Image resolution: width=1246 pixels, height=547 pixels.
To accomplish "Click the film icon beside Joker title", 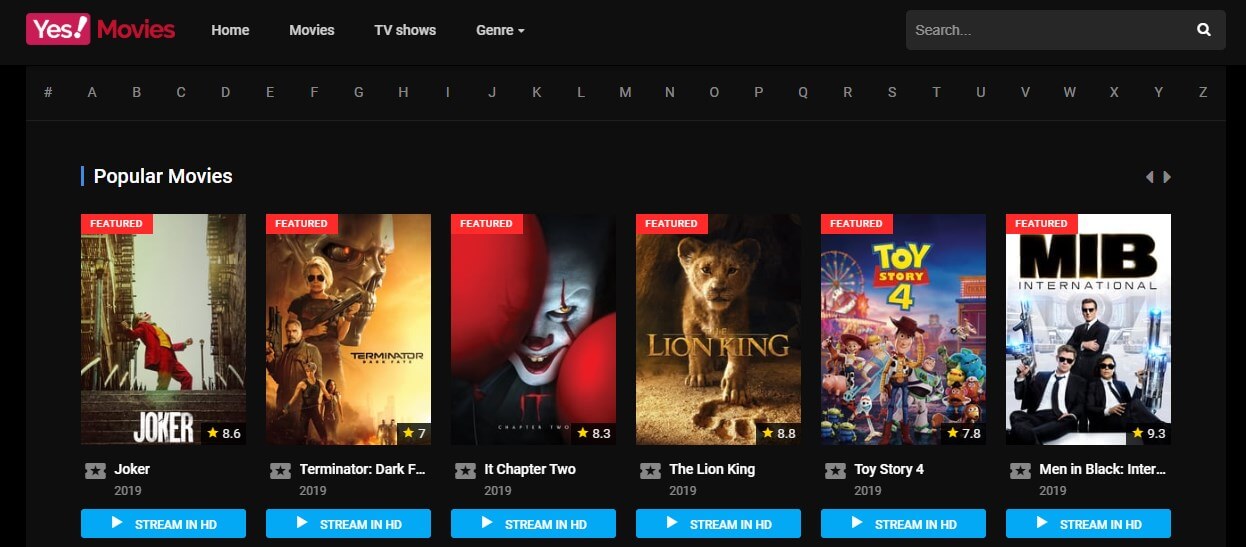I will point(95,470).
